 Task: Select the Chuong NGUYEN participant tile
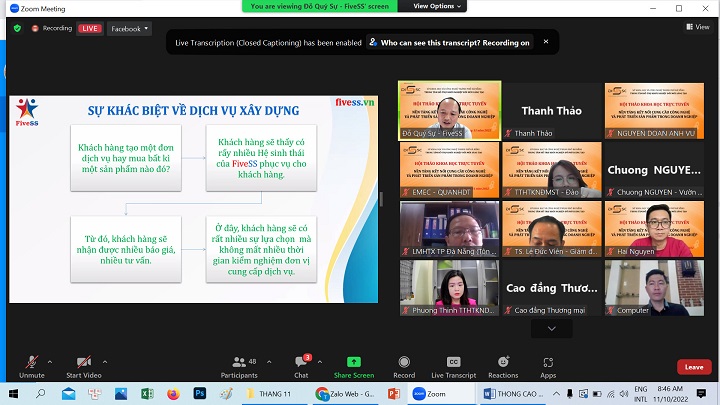tap(654, 170)
